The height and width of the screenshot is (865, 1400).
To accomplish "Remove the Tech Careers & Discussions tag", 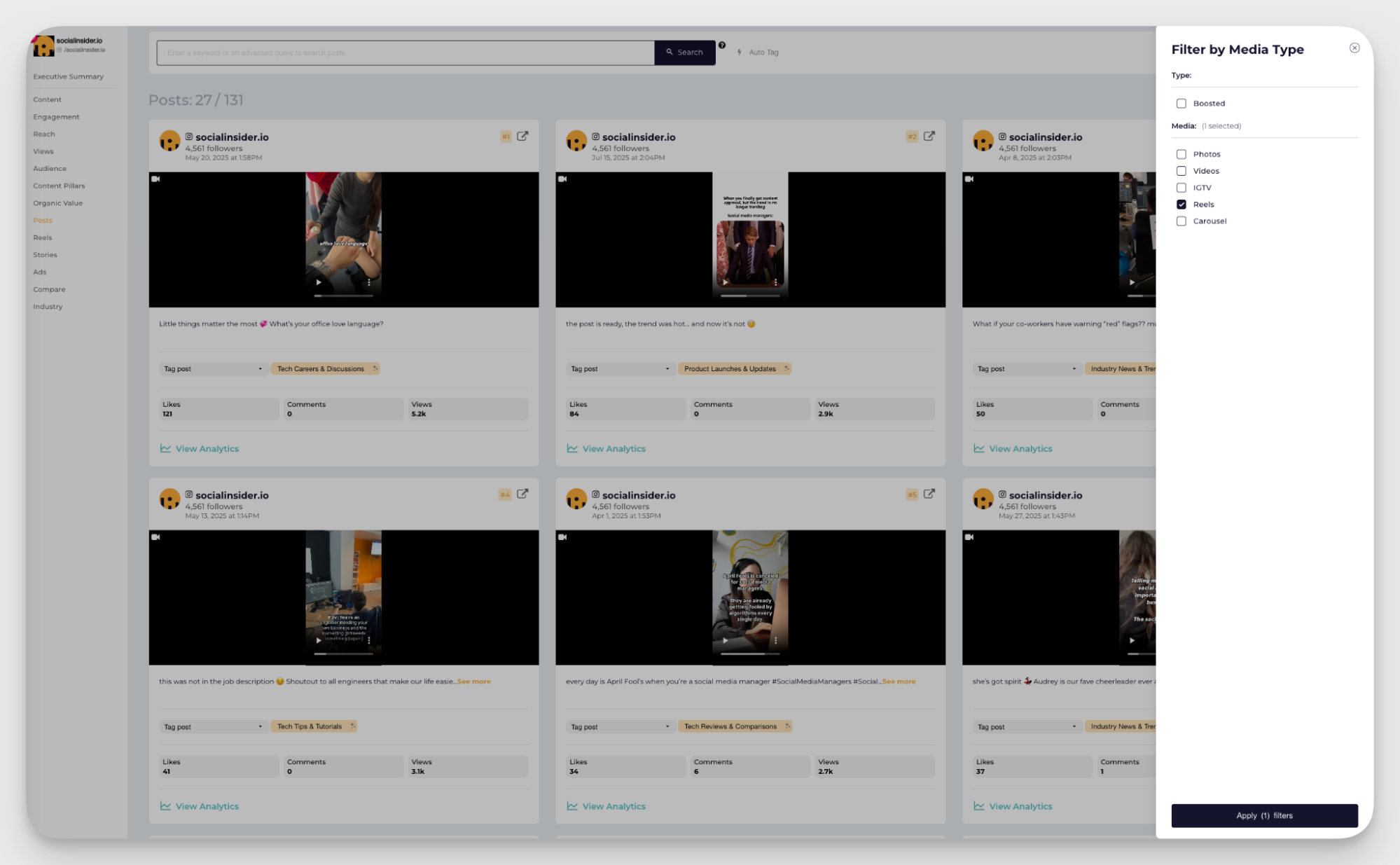I will pyautogui.click(x=375, y=368).
